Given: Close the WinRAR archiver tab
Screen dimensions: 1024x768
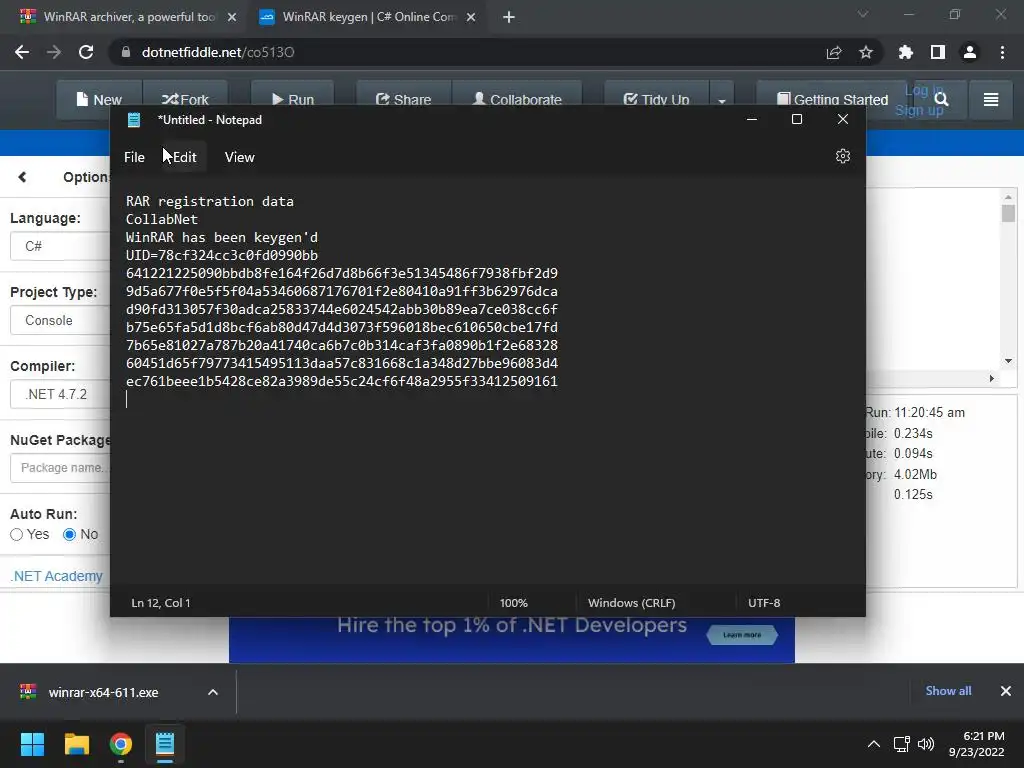Looking at the screenshot, I should [x=232, y=17].
